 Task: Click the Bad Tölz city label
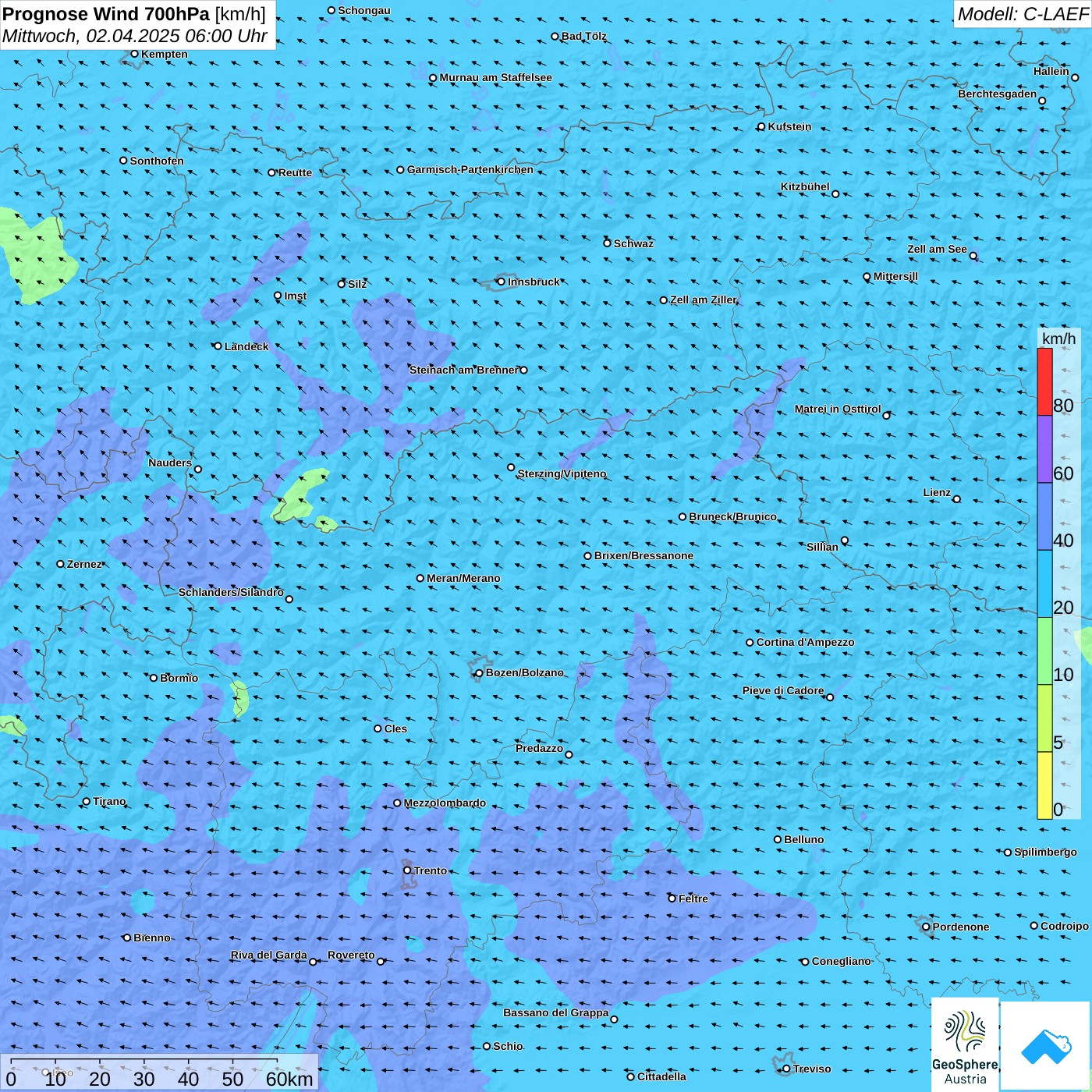tap(584, 36)
